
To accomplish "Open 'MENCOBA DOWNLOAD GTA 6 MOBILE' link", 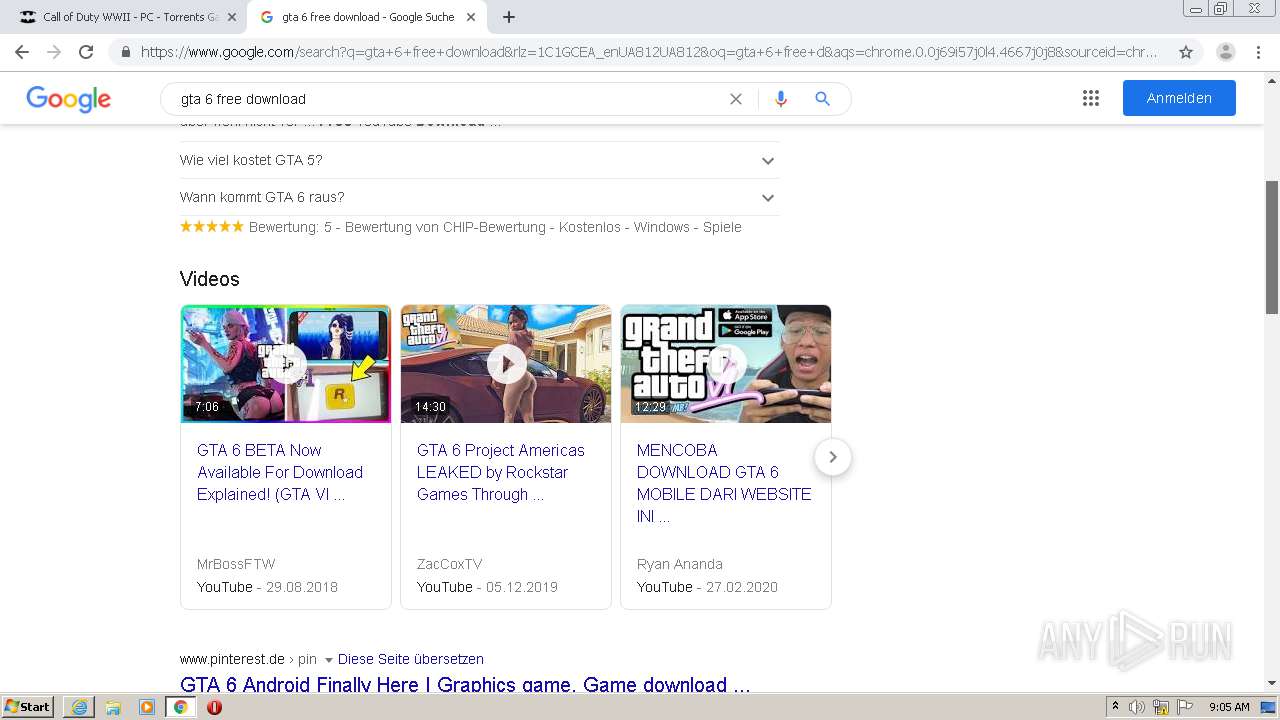I will 724,483.
